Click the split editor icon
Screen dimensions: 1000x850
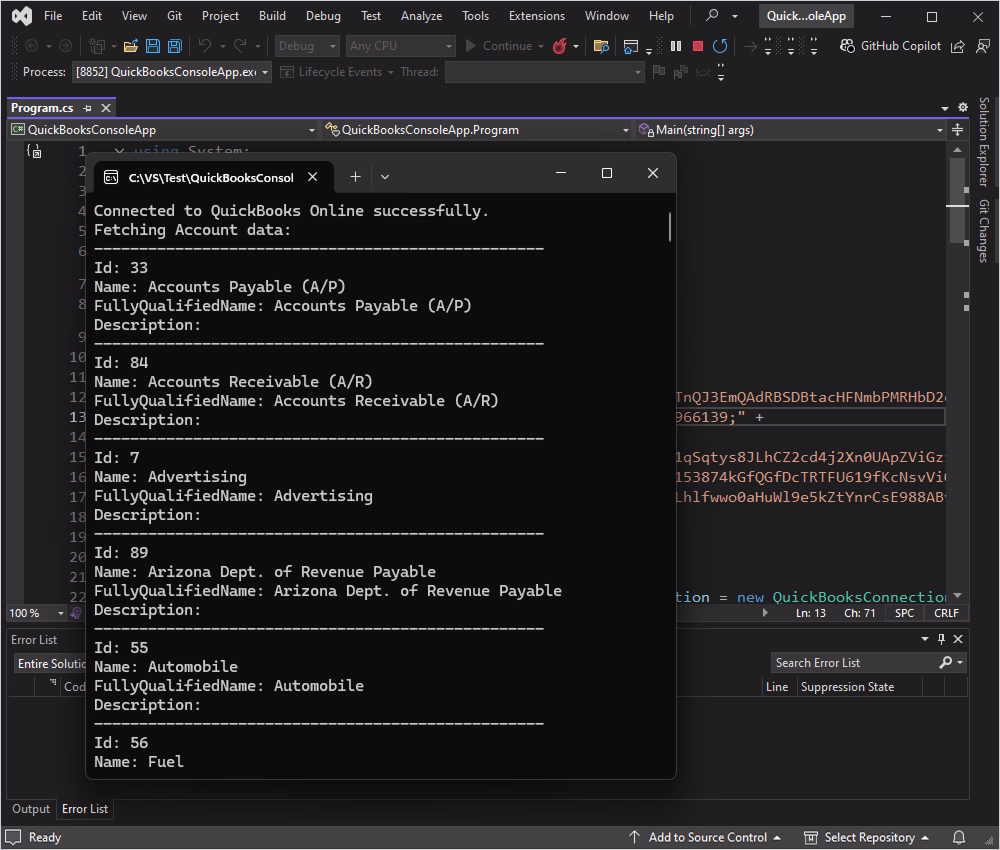957,130
